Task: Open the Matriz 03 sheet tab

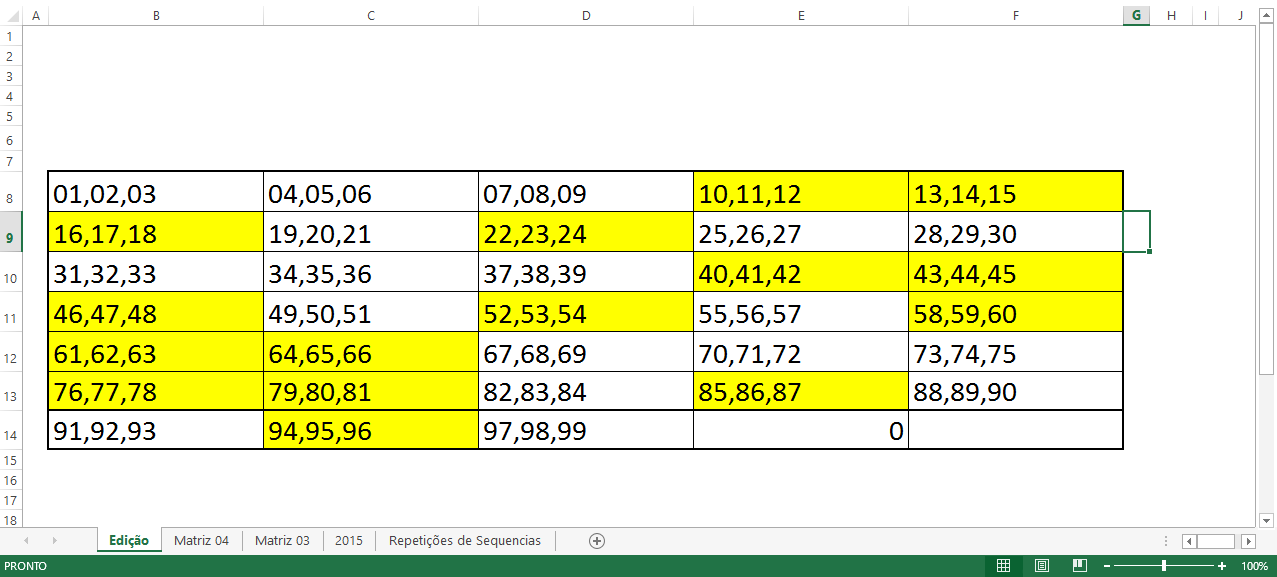Action: [x=282, y=540]
